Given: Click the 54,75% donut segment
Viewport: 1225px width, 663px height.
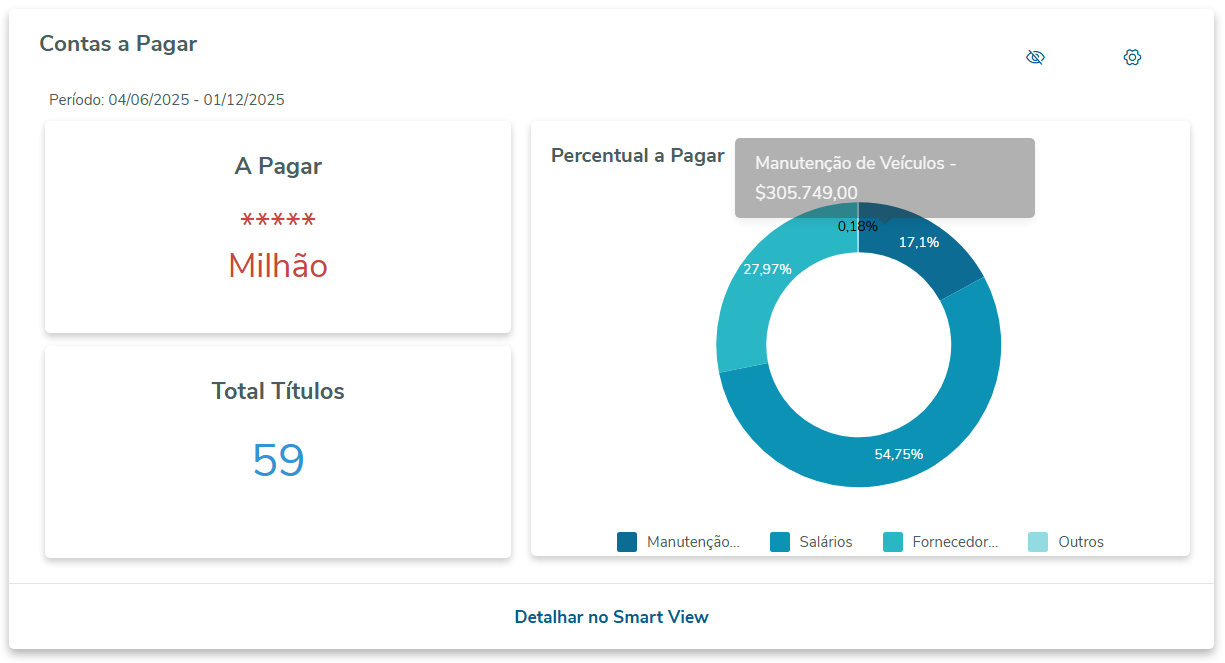Looking at the screenshot, I should coord(898,454).
